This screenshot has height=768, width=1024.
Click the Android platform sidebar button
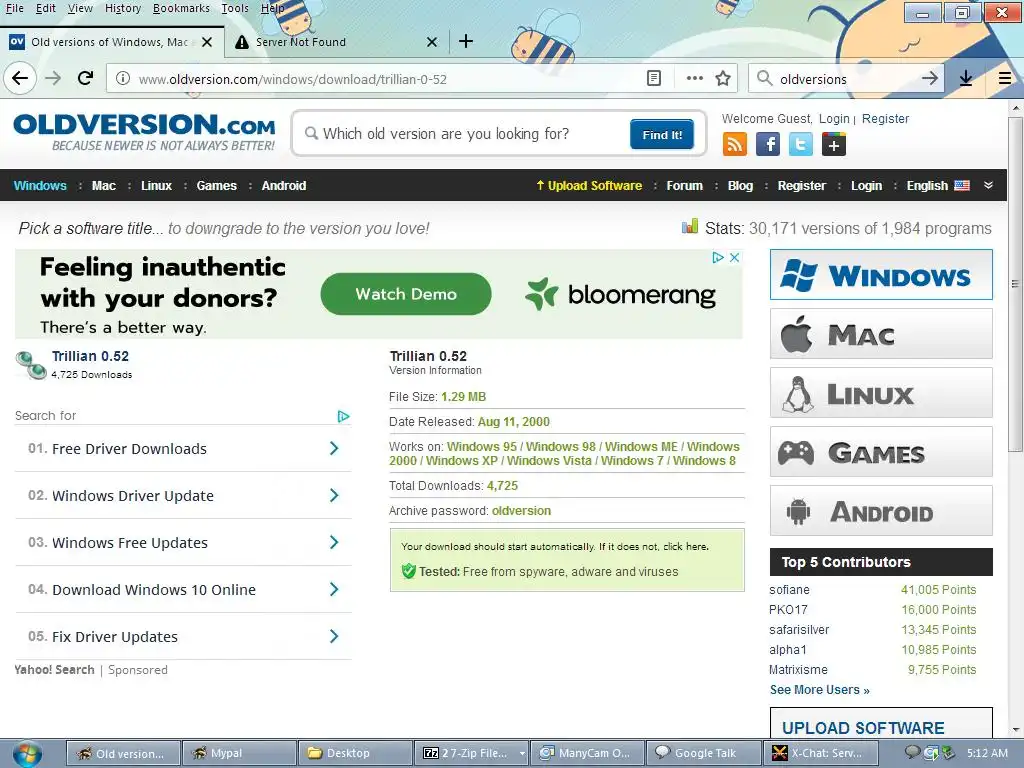pyautogui.click(x=881, y=511)
